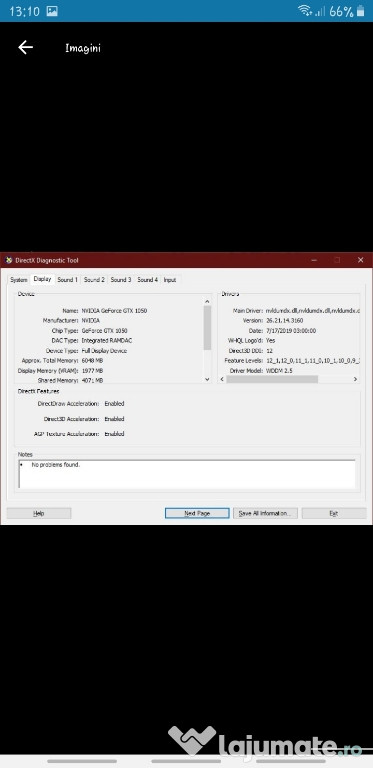The width and height of the screenshot is (373, 768).
Task: Click the Feature Levels value
Action: [x=313, y=360]
